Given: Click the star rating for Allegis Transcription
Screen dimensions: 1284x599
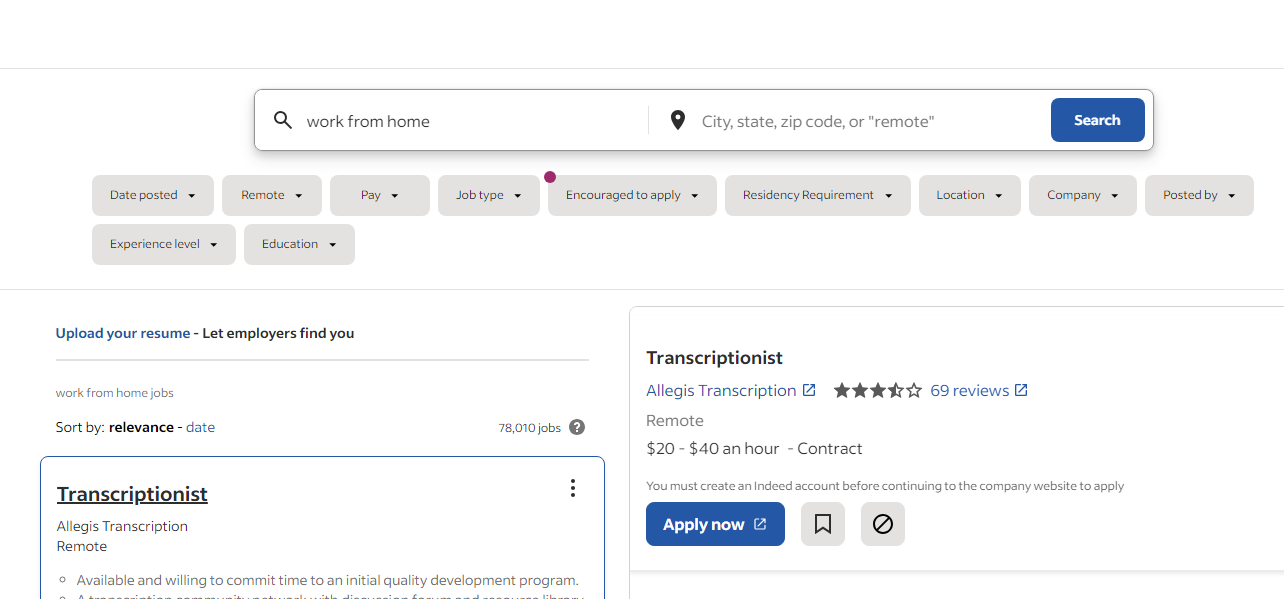Looking at the screenshot, I should [877, 390].
